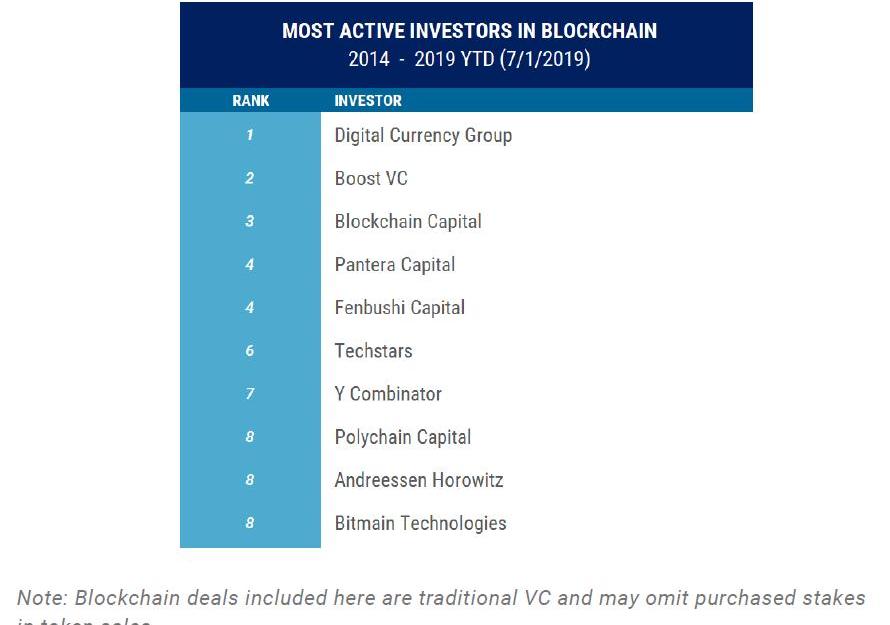This screenshot has width=890, height=625.
Task: Click rank number 1 in rank column
Action: click(250, 135)
